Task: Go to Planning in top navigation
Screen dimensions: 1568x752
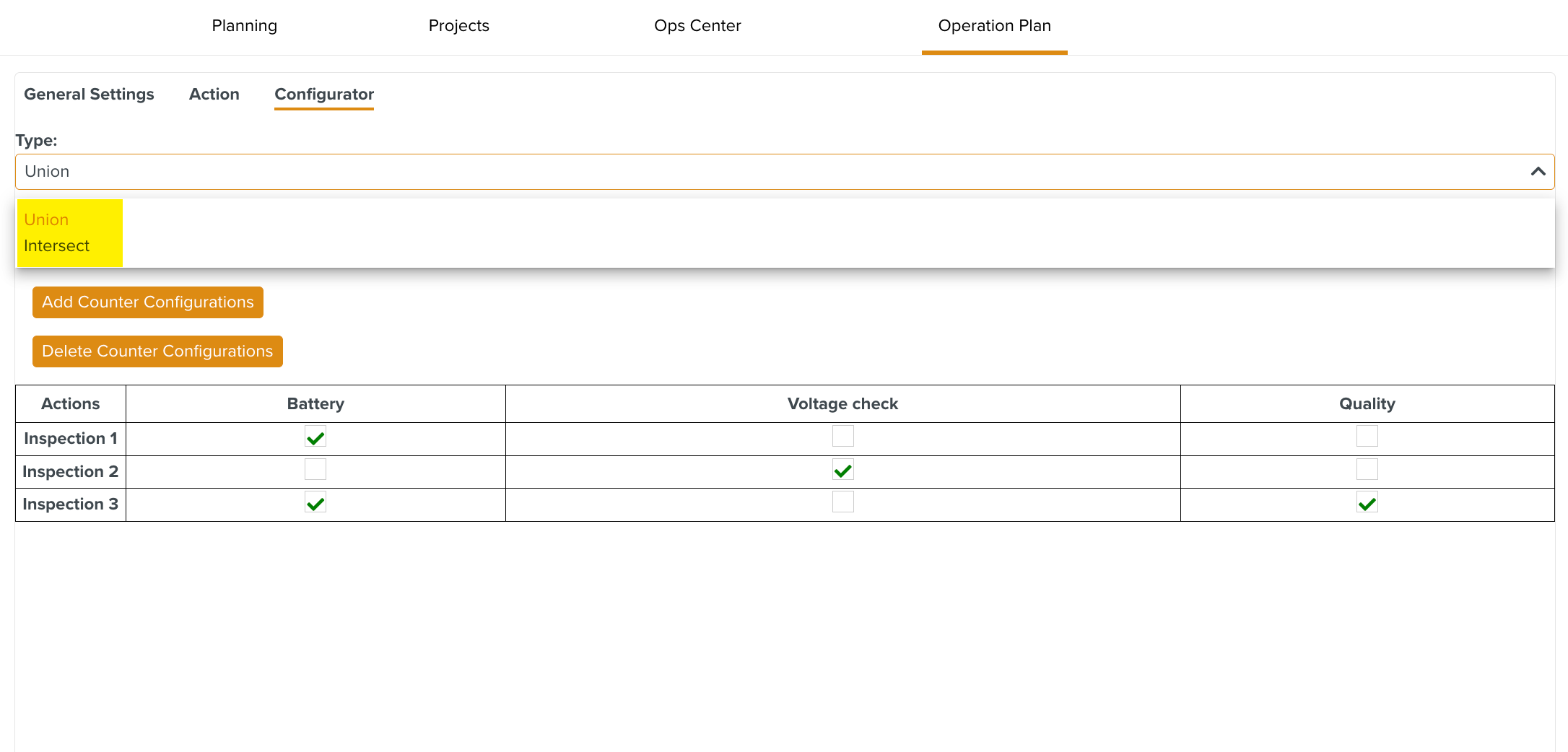Action: click(244, 26)
